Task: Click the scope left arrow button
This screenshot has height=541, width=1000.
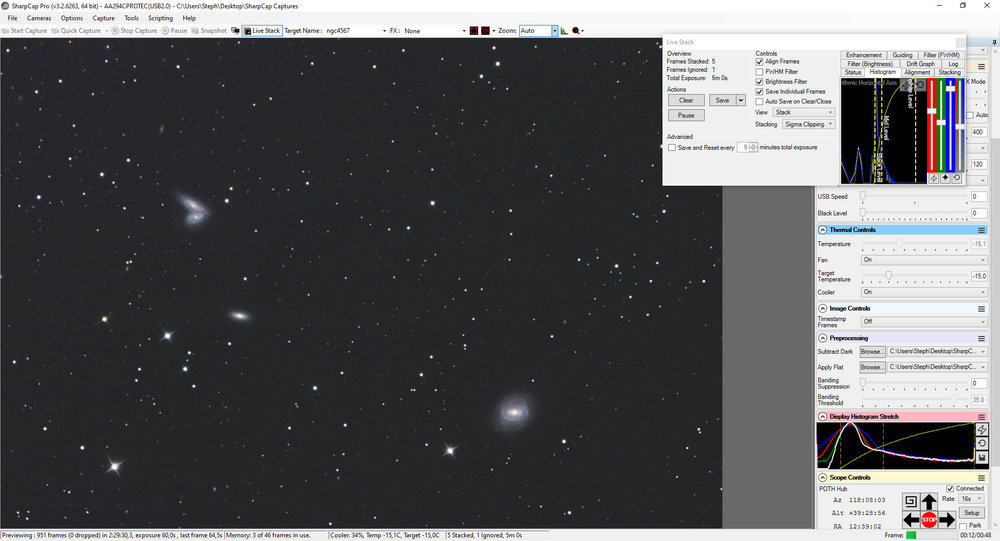Action: 911,520
